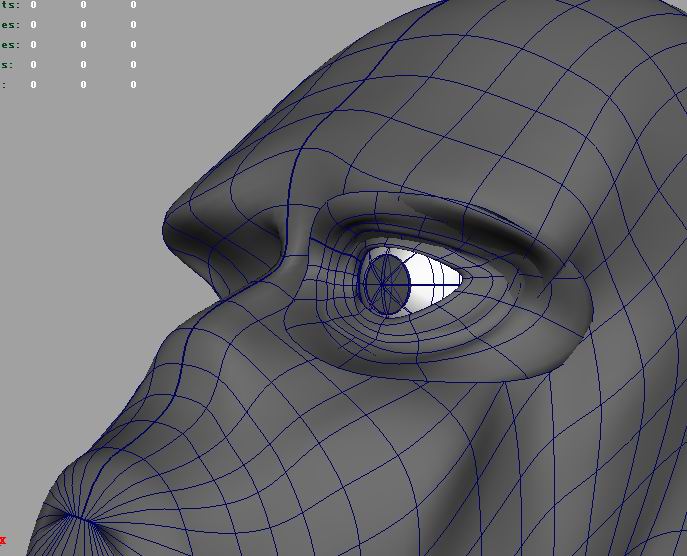The image size is (687, 556).
Task: Click the Verts row label in the poly-count HUD
Action: coord(9,5)
